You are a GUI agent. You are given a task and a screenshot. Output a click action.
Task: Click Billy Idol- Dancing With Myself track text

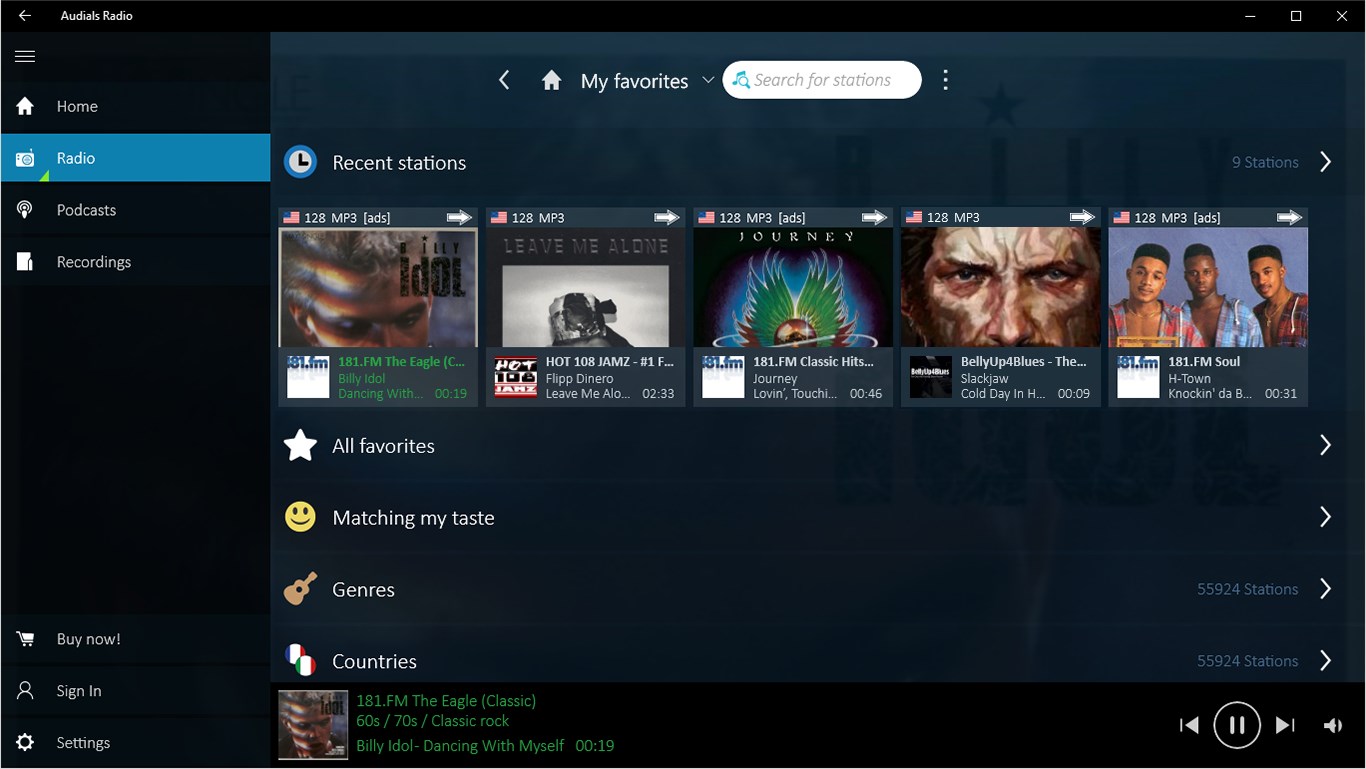460,746
